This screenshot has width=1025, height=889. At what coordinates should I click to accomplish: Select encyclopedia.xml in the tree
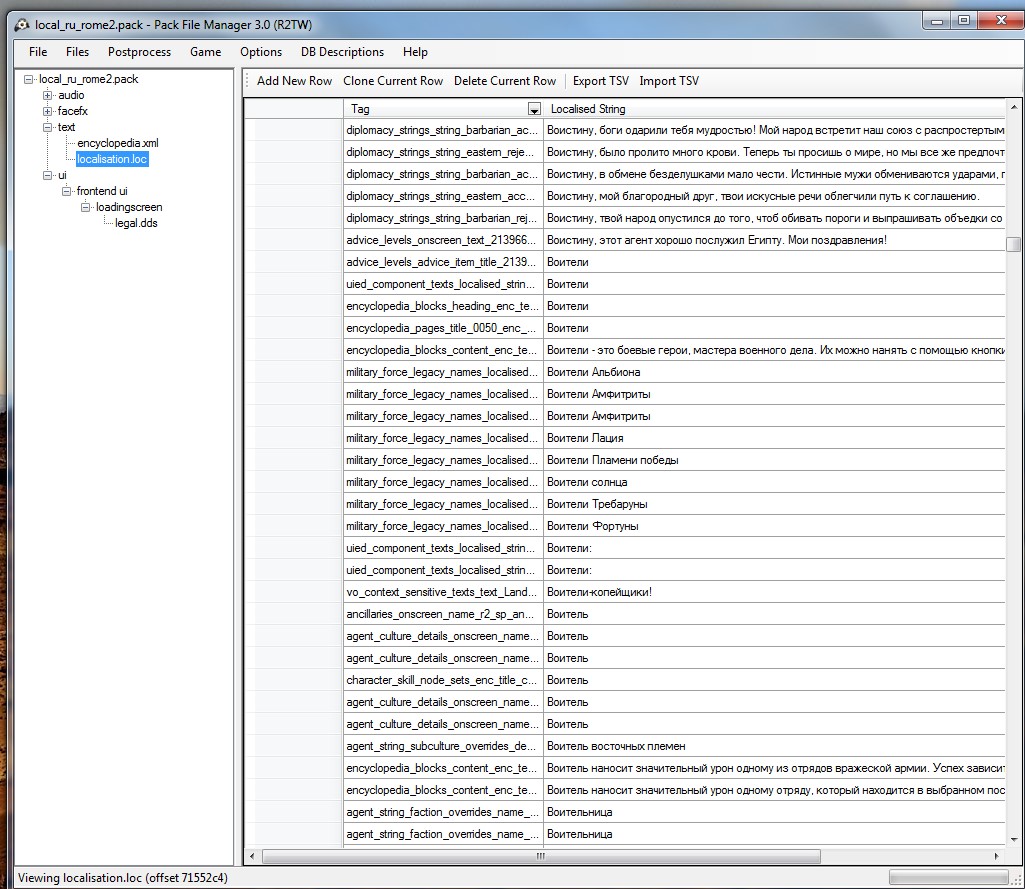tap(118, 143)
